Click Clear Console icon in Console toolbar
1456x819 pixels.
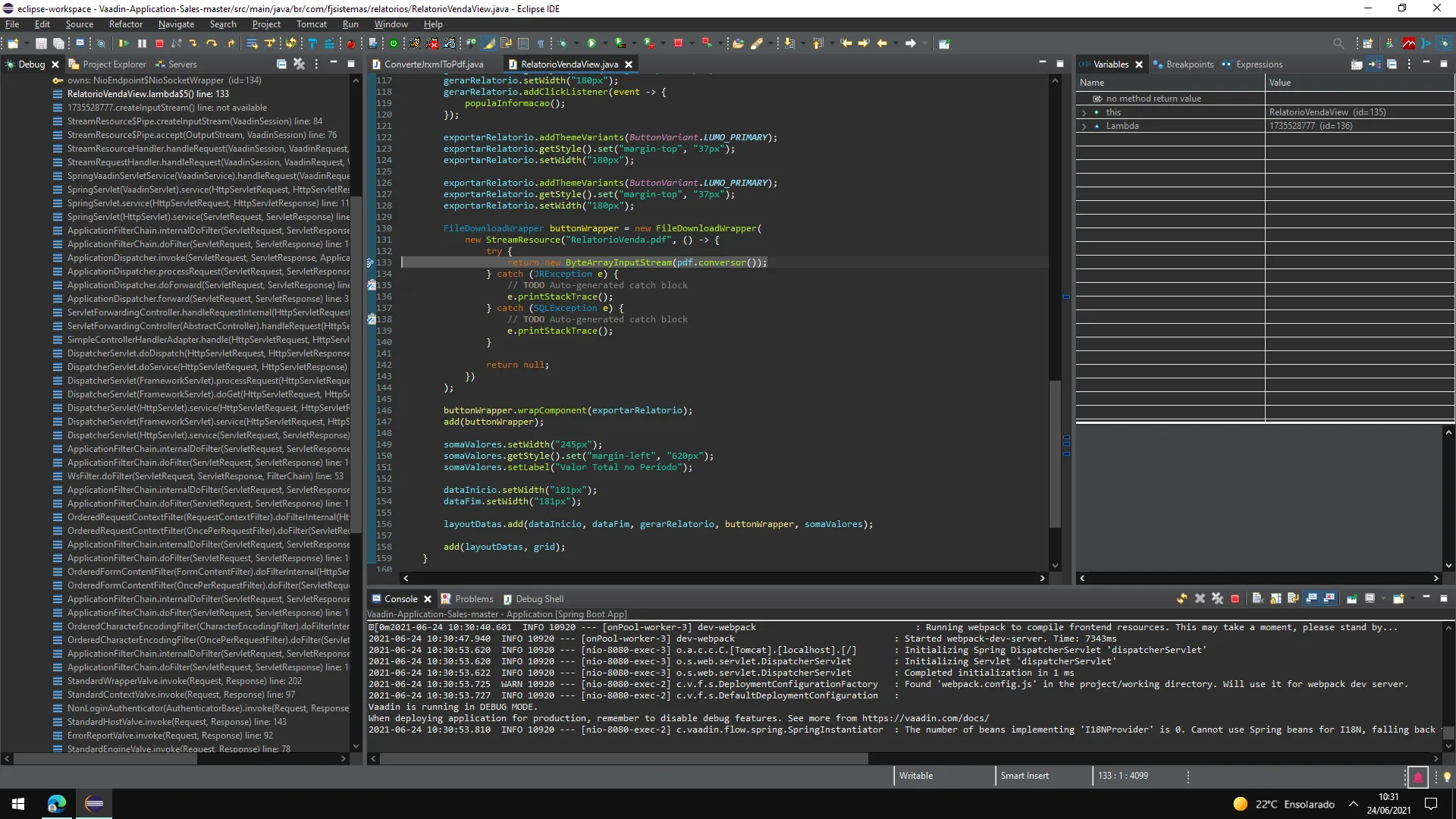1257,599
